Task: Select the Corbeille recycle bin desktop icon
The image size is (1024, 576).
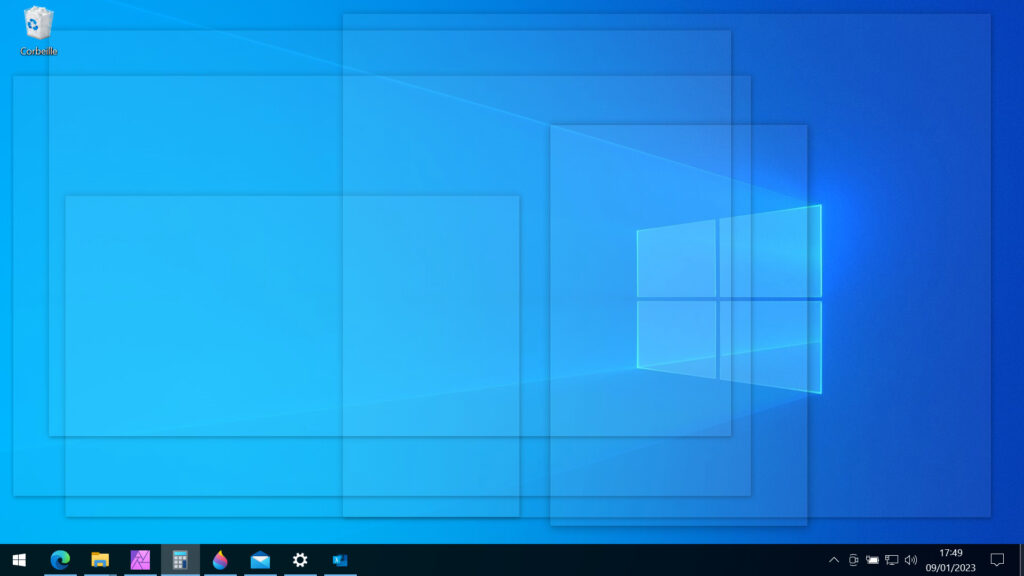Action: (x=39, y=31)
